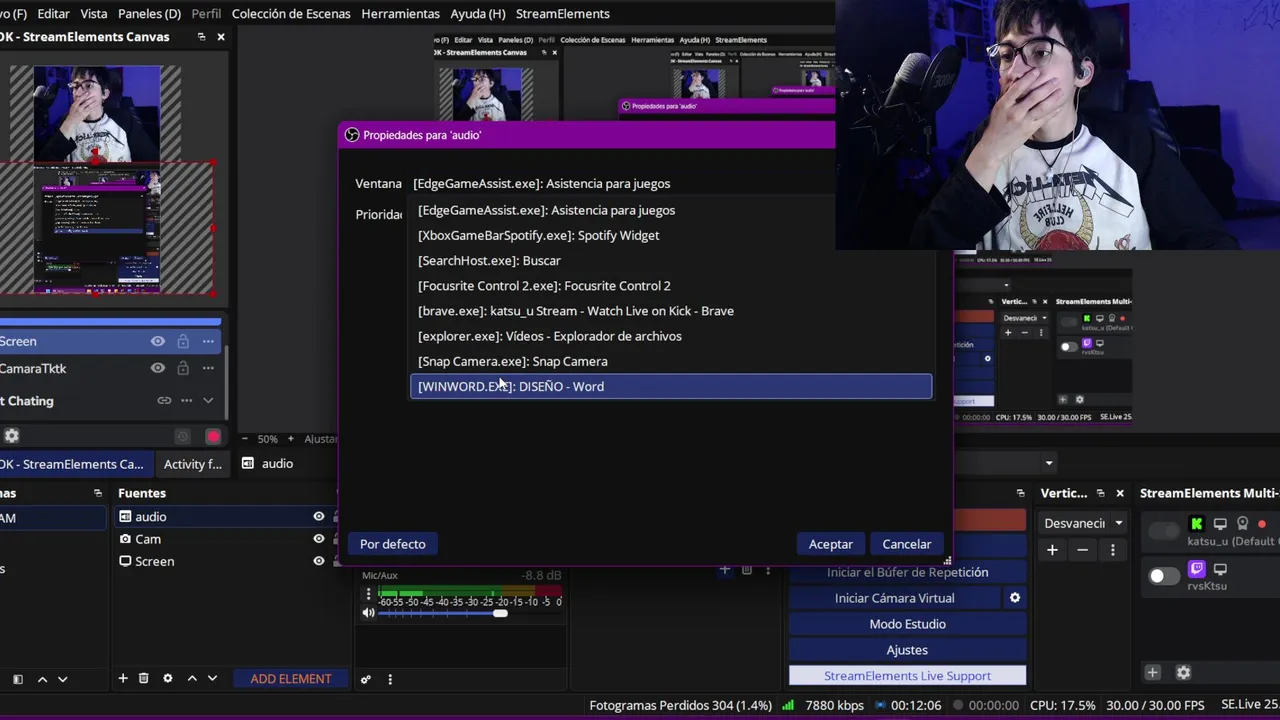Add multistream output with plus icon
1280x720 pixels.
[x=1152, y=673]
